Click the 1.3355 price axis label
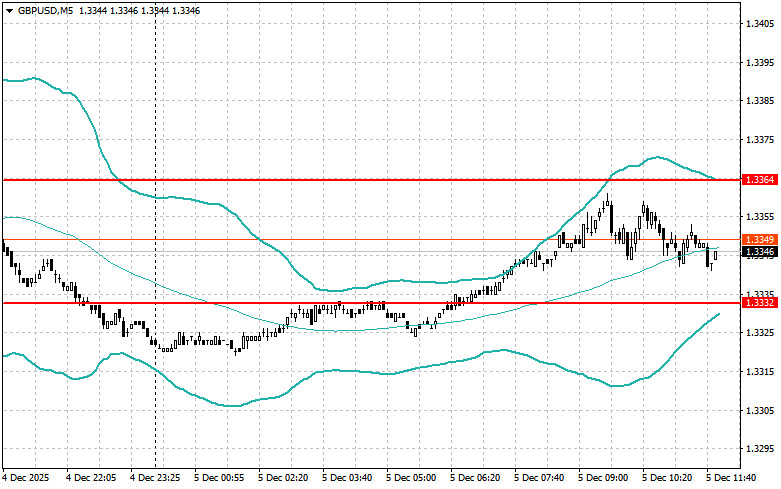The width and height of the screenshot is (781, 489). tap(760, 217)
